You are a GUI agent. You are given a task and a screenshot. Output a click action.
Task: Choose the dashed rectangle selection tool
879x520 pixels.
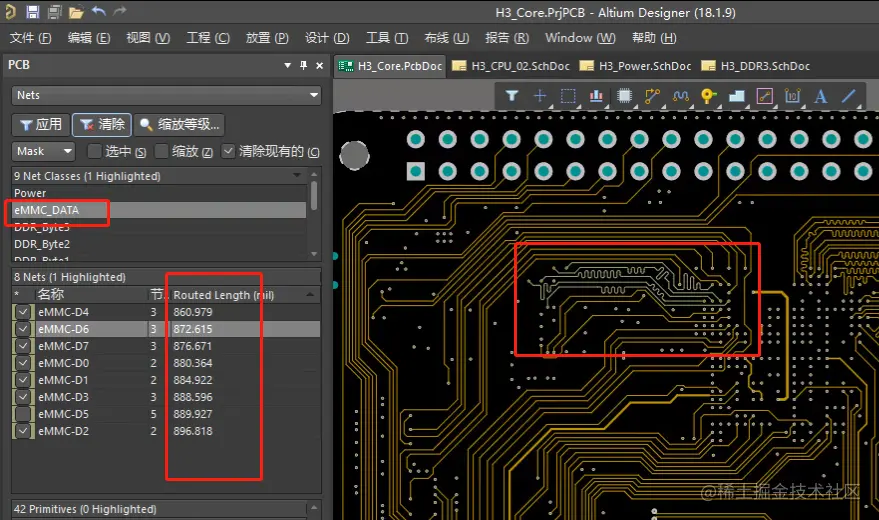[568, 96]
